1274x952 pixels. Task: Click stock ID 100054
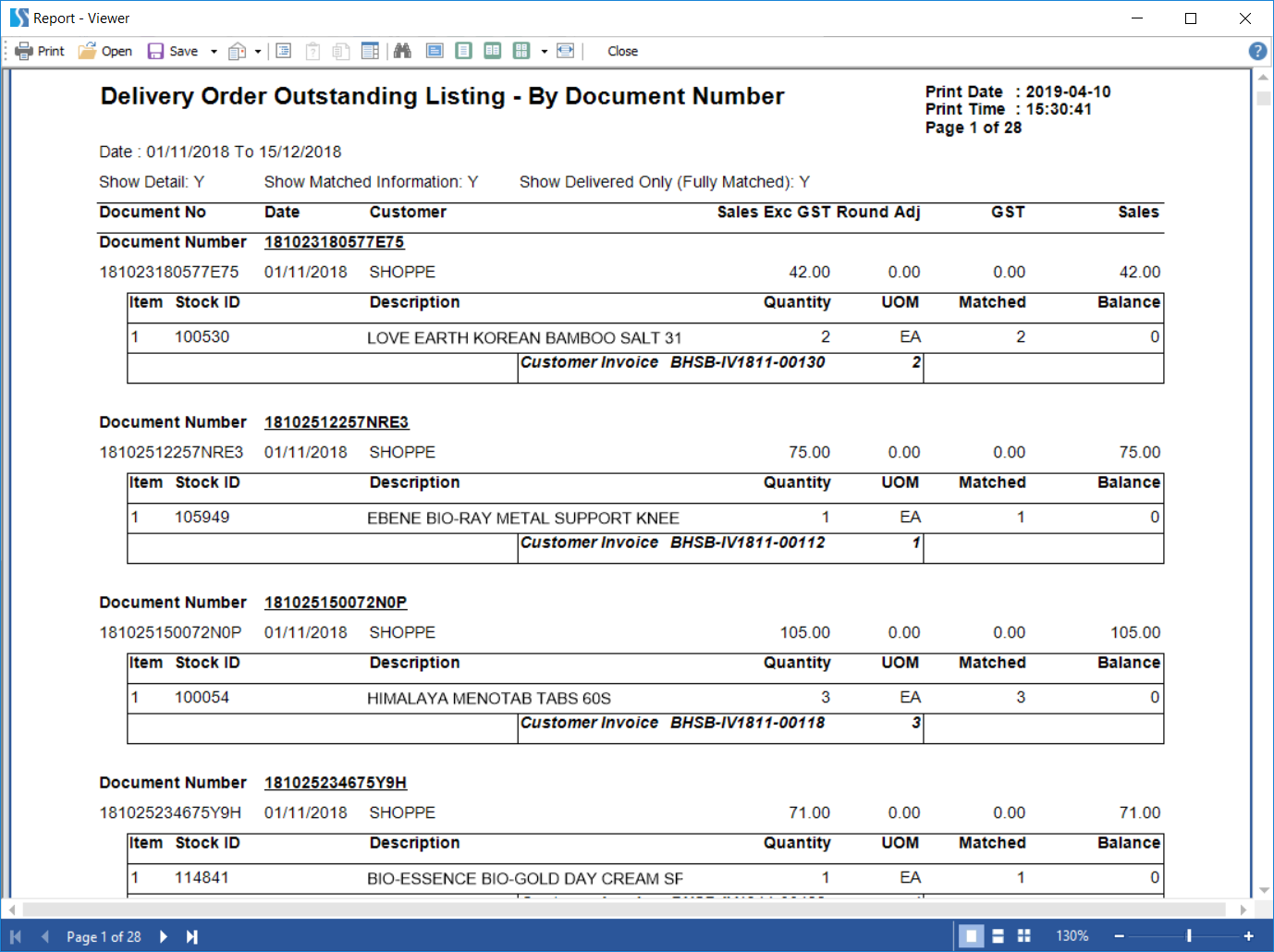[x=202, y=698]
